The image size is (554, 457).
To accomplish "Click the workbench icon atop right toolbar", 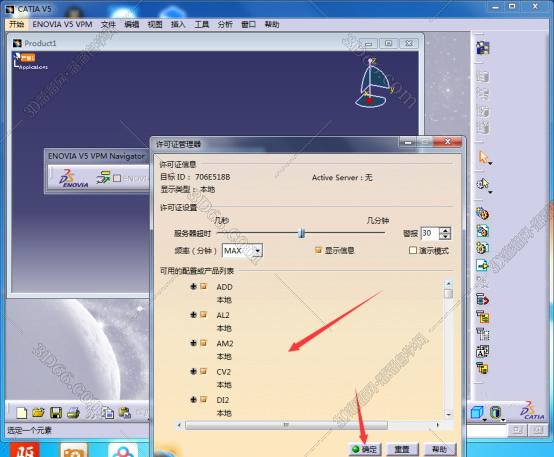I will (483, 48).
